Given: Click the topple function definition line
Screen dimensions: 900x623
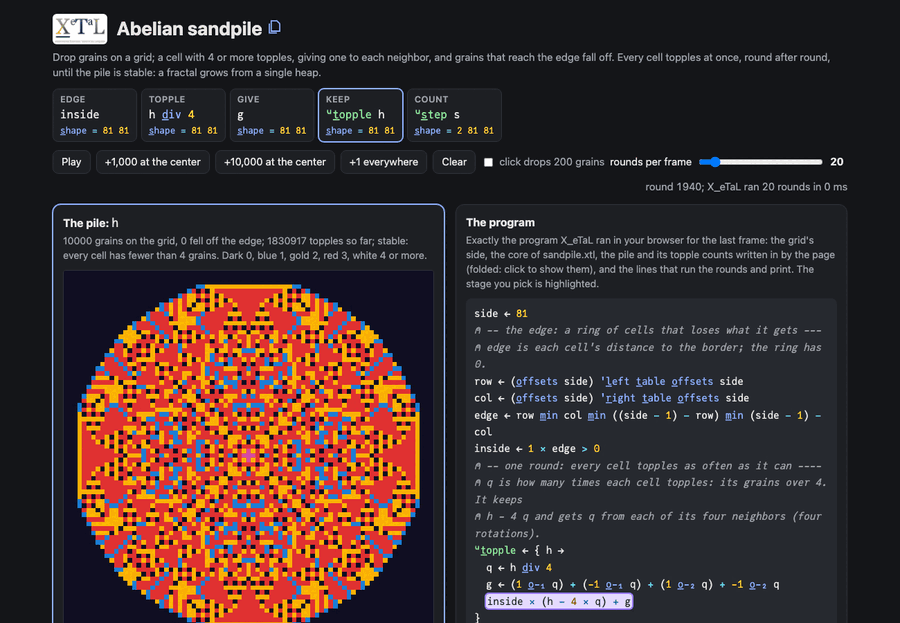Looking at the screenshot, I should 519,550.
